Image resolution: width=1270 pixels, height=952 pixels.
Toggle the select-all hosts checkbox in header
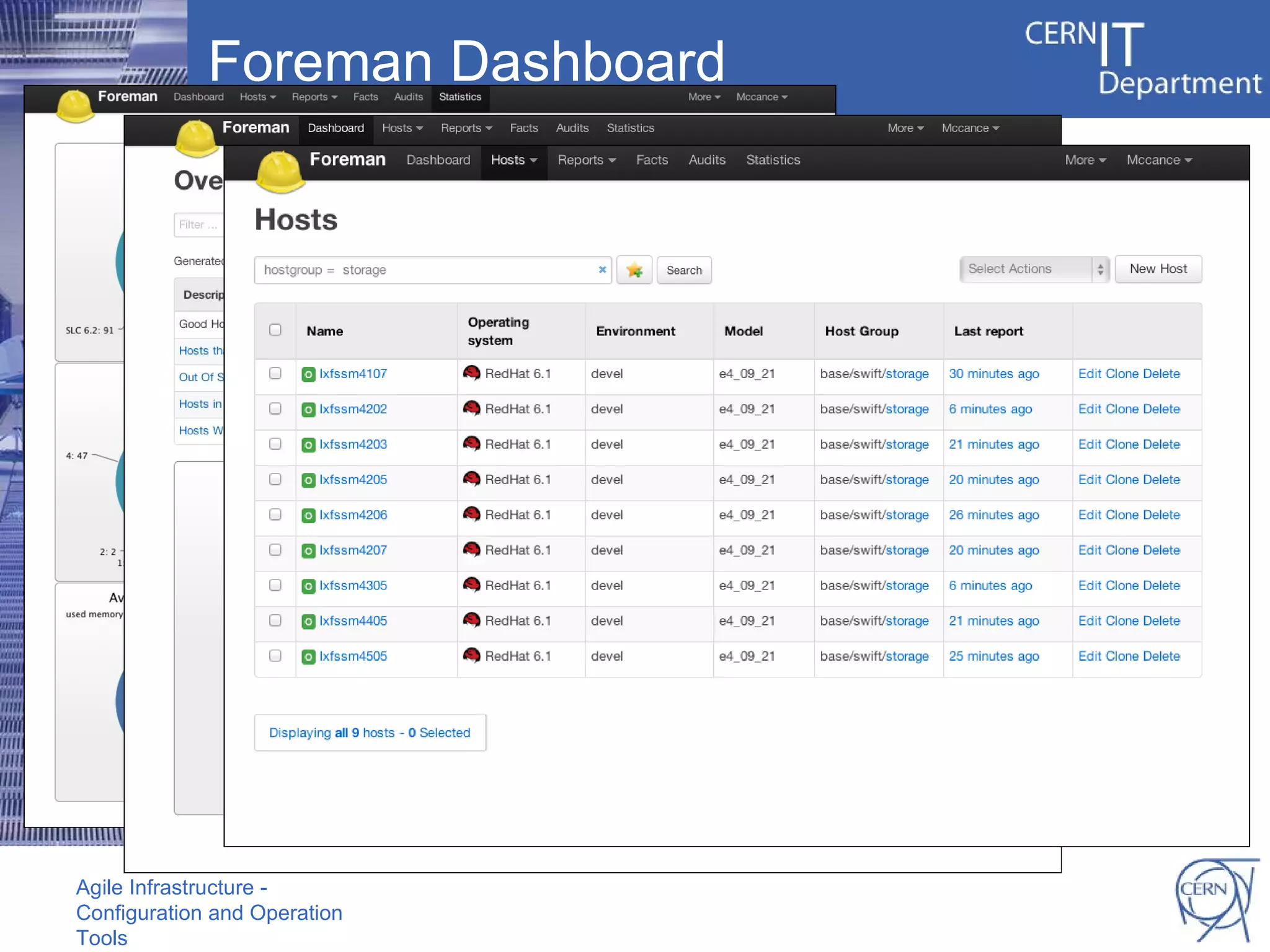[x=275, y=330]
